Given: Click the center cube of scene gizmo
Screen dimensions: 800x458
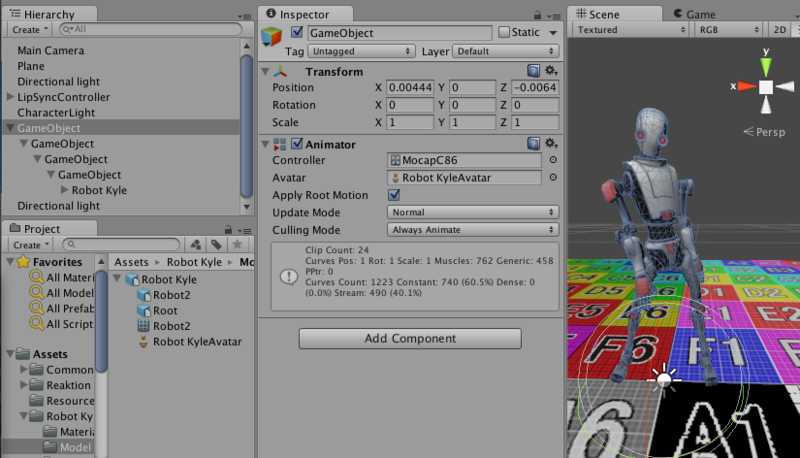Looking at the screenshot, I should tap(766, 87).
